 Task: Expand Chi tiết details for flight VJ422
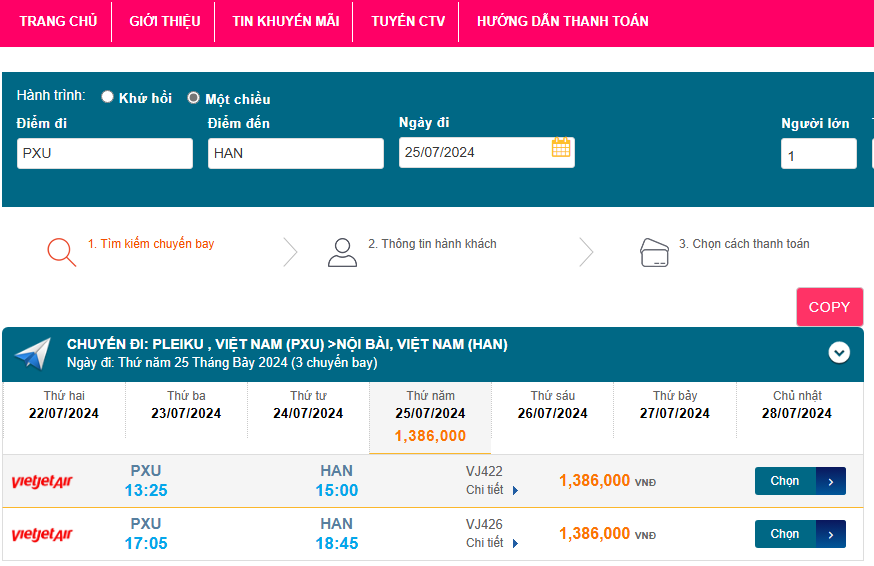click(x=492, y=490)
